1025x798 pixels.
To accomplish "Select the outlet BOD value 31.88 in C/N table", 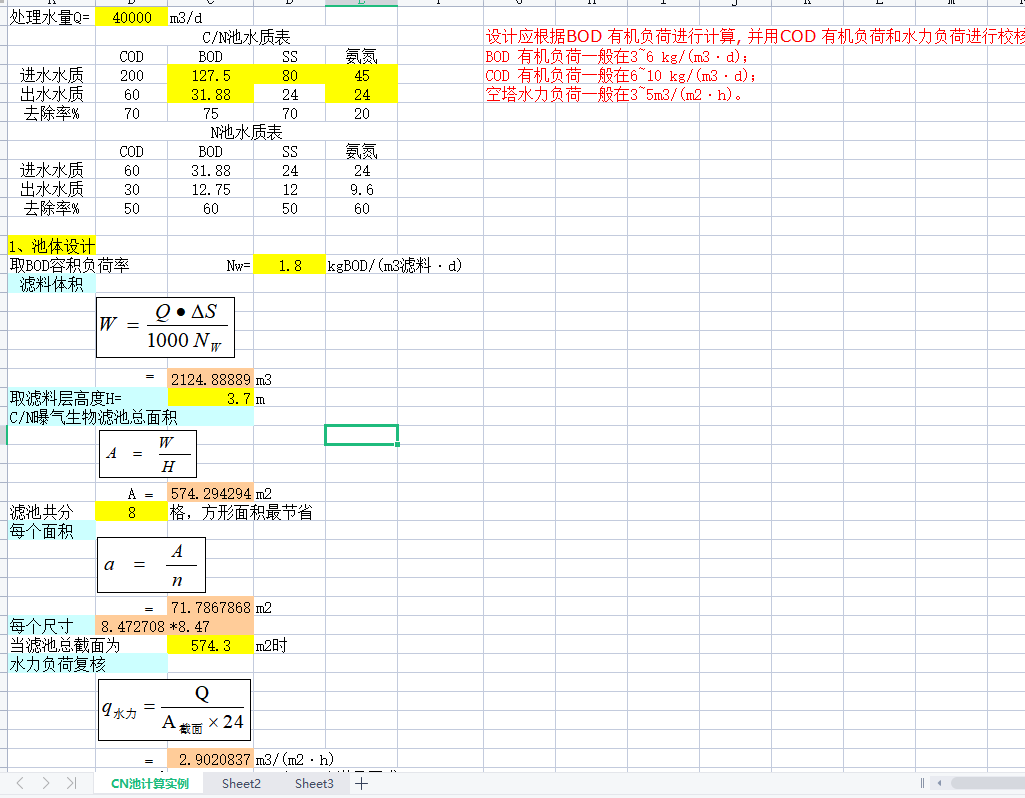I will 210,94.
